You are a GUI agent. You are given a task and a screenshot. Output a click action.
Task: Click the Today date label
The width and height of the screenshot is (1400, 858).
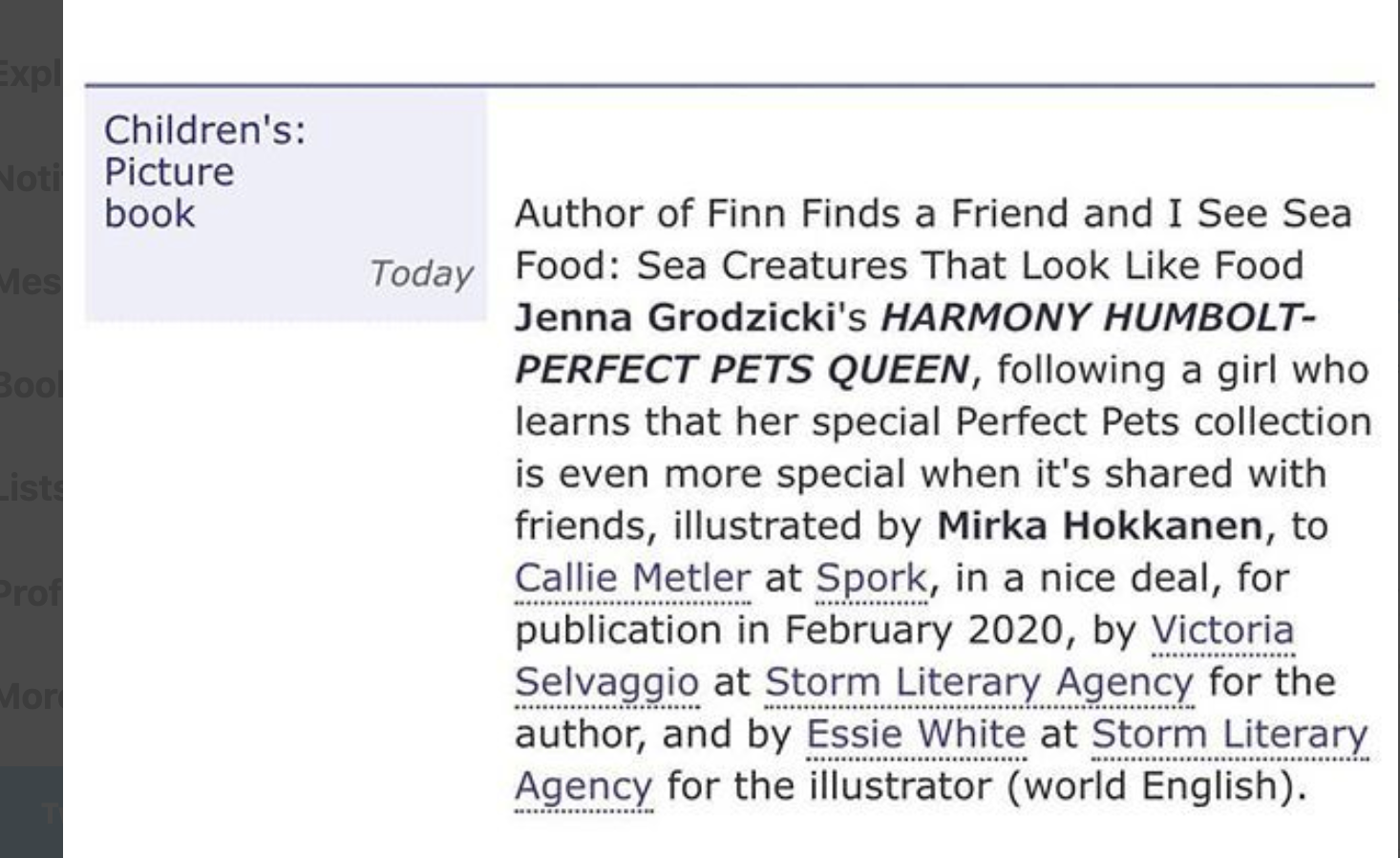click(421, 274)
